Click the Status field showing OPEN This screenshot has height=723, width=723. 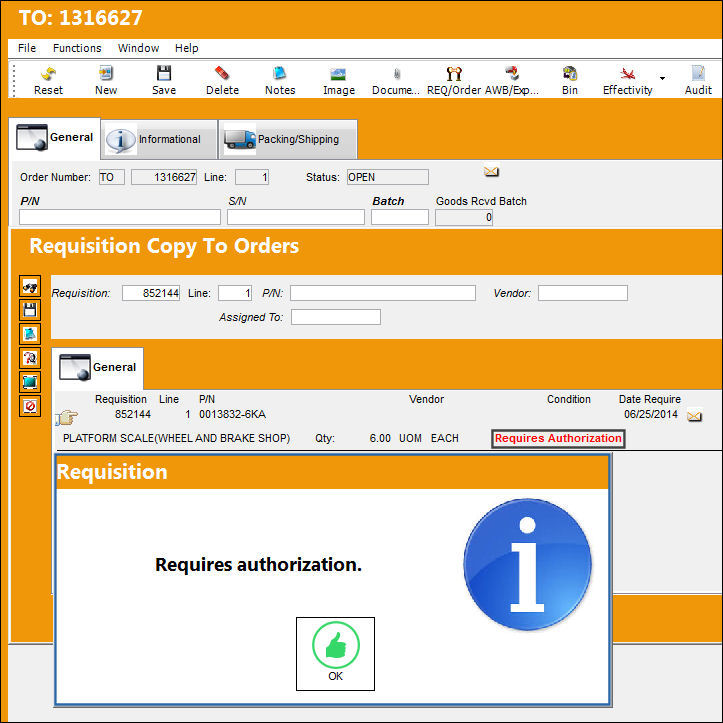click(x=388, y=177)
